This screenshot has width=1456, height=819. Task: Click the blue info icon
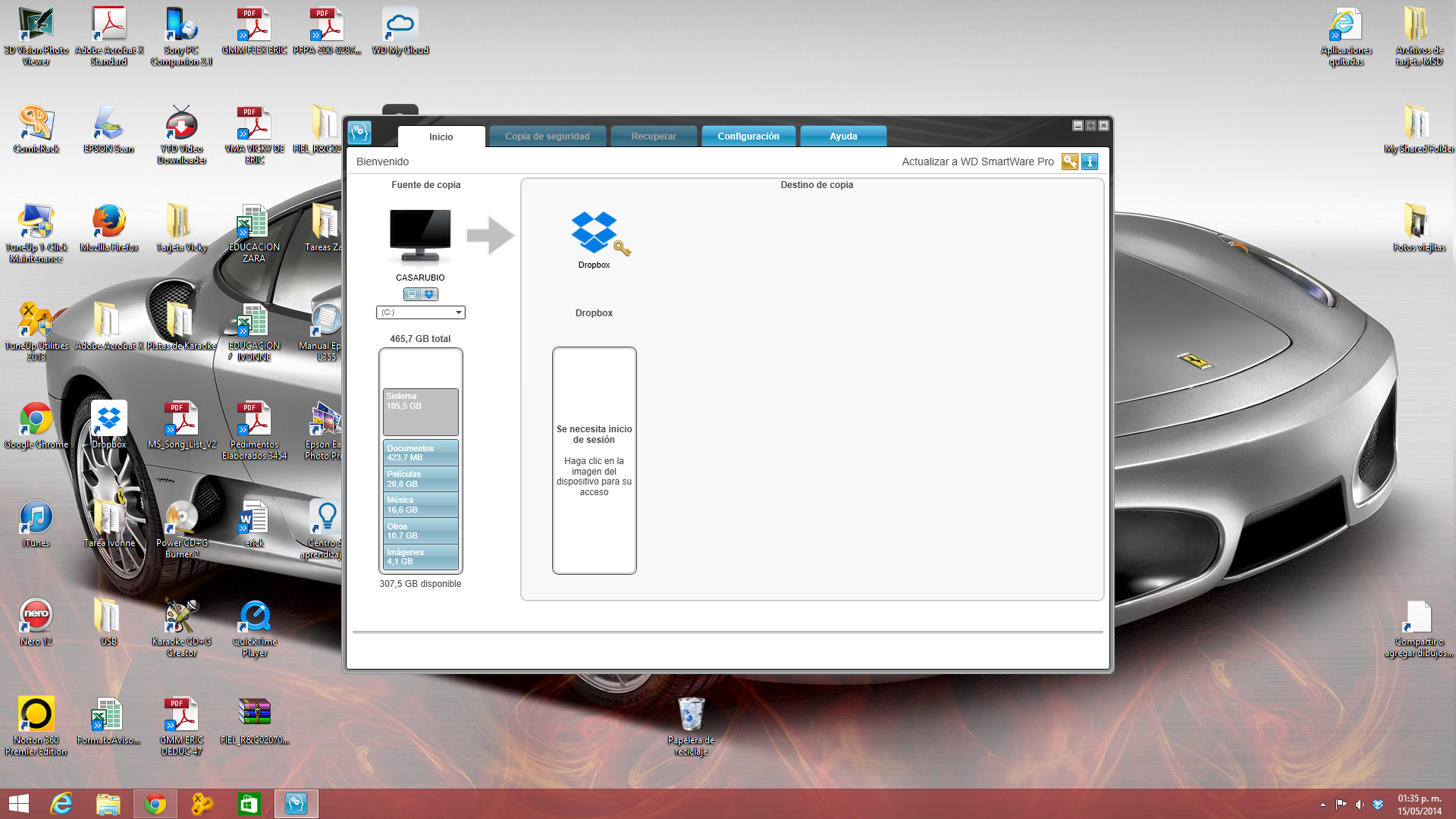[x=1090, y=162]
